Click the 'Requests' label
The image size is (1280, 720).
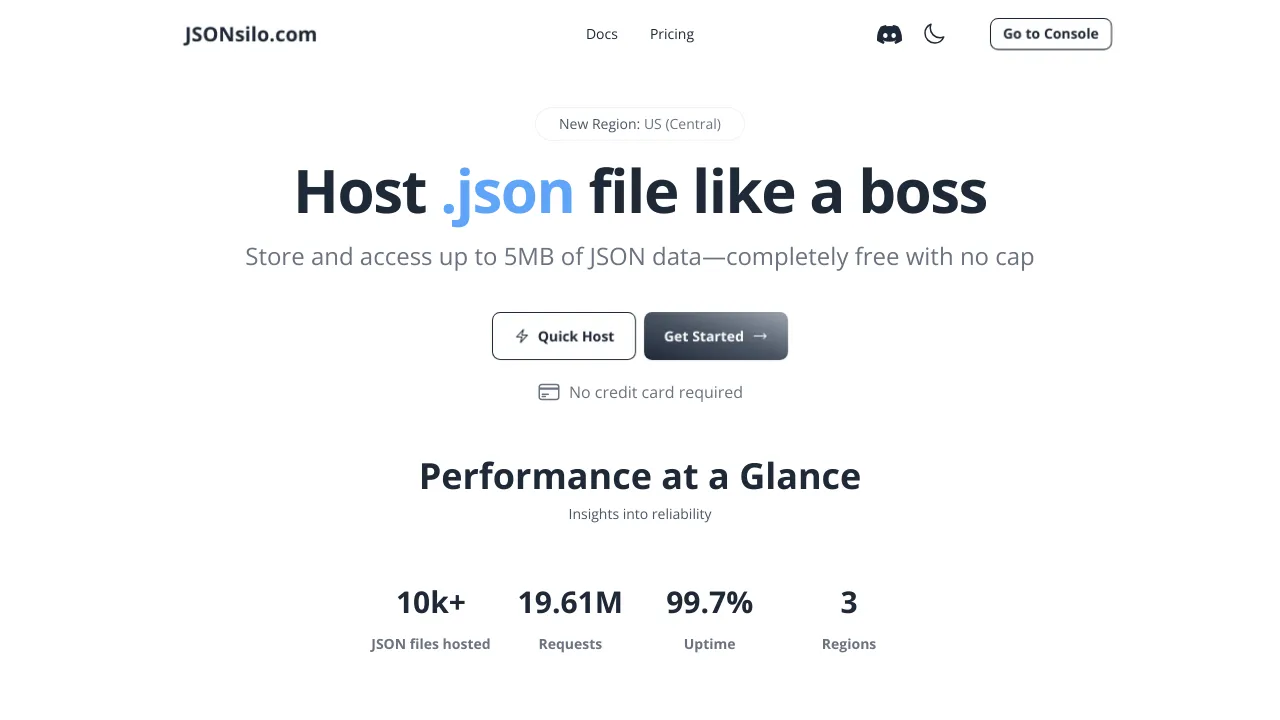tap(570, 644)
